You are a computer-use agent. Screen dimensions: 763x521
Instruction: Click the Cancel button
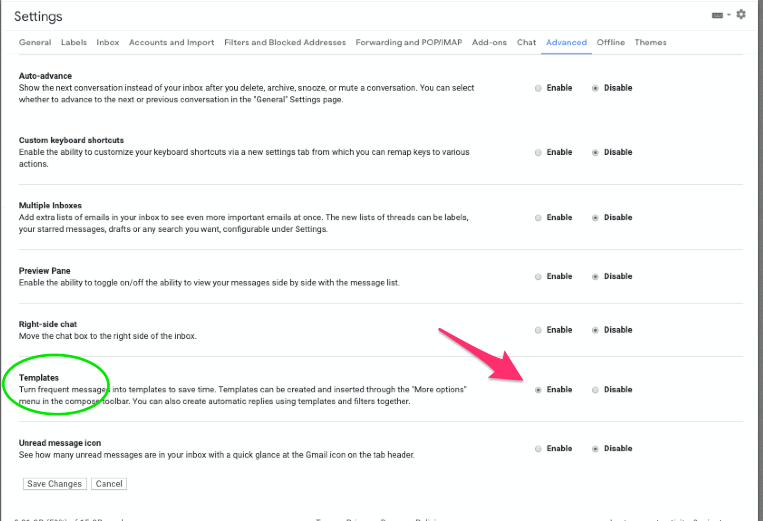[109, 484]
